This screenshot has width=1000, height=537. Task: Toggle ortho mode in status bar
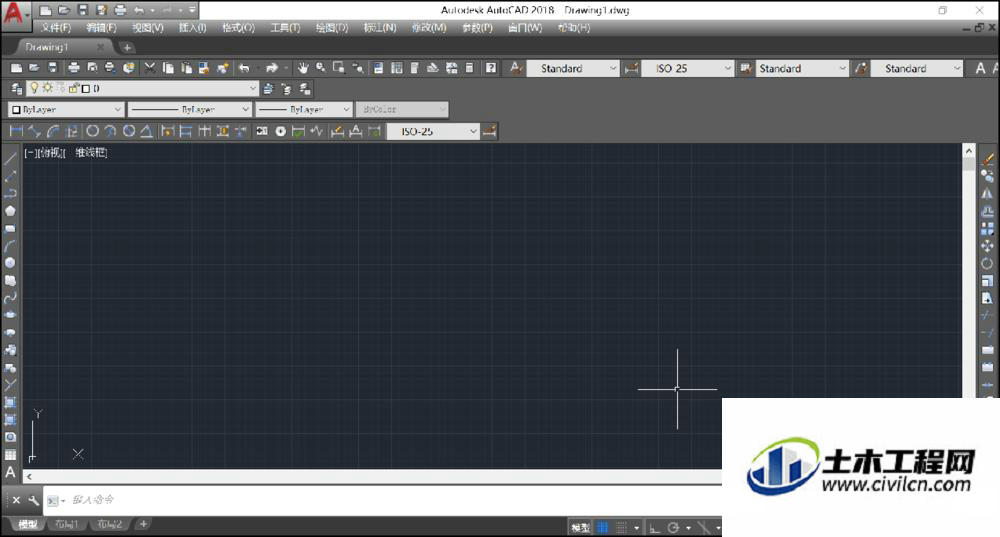654,527
